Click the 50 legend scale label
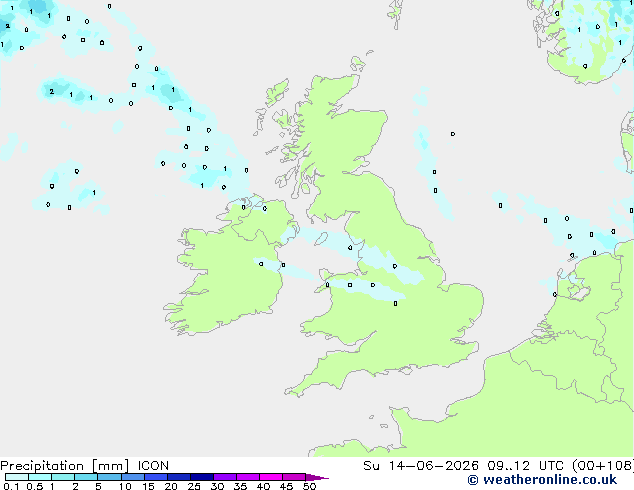The height and width of the screenshot is (490, 634). pos(309,486)
